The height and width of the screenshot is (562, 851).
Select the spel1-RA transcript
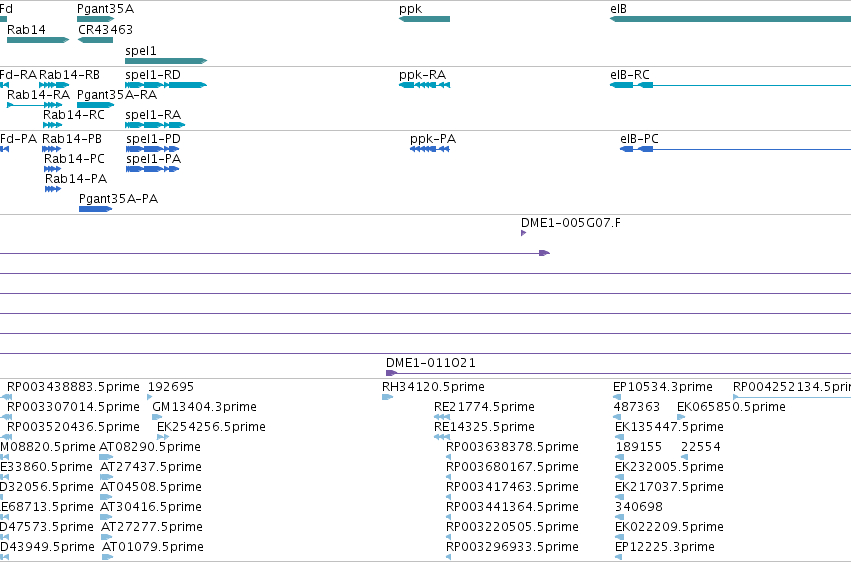click(155, 125)
